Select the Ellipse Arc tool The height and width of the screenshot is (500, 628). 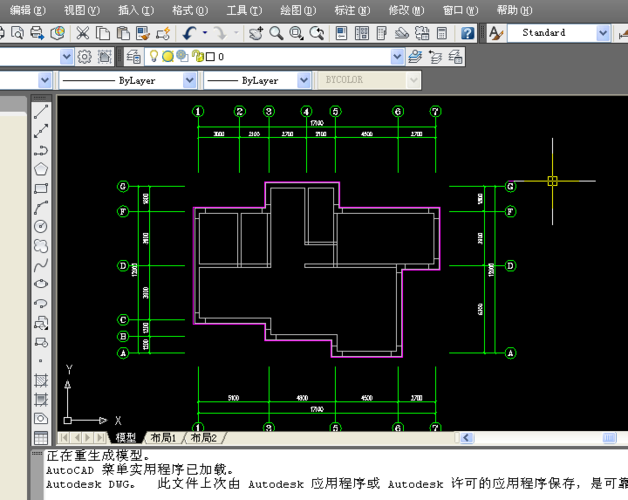[41, 303]
